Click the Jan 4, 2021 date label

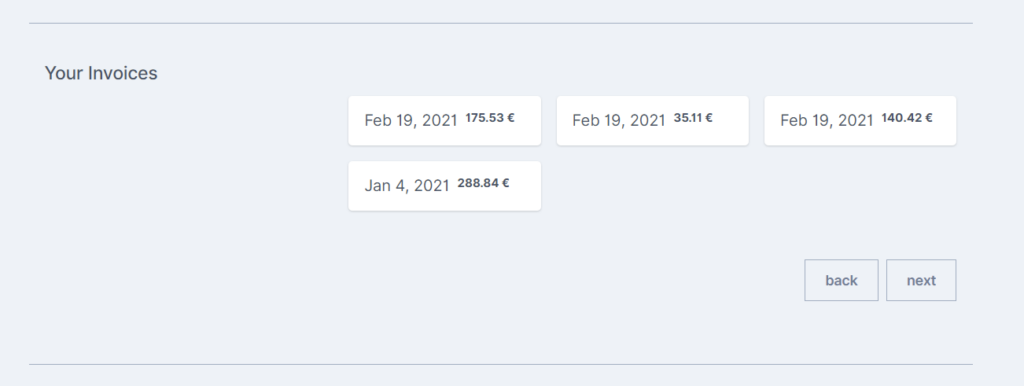[407, 186]
